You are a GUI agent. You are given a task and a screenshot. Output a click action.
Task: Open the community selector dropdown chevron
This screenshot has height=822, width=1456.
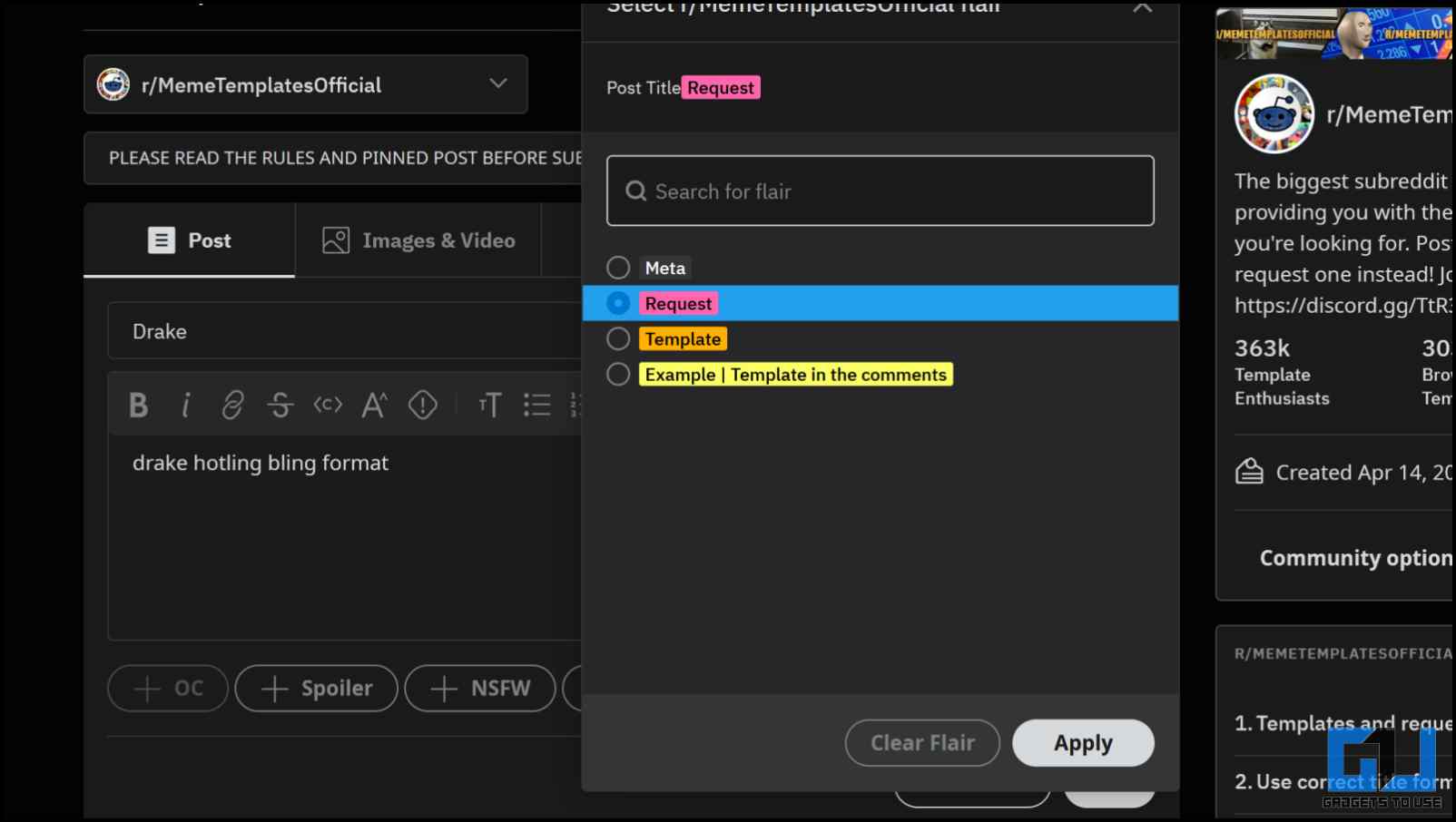coord(498,83)
